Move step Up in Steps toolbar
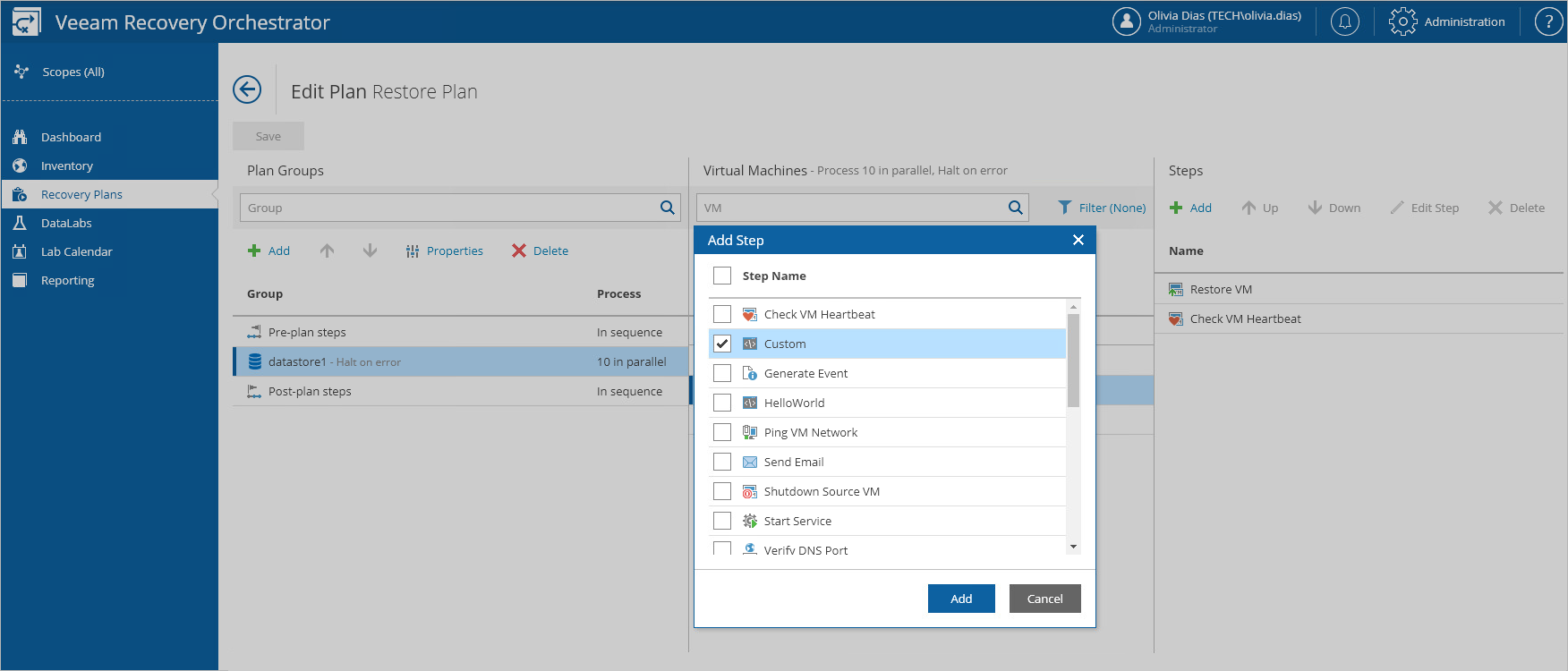Viewport: 1568px width, 671px height. (1259, 208)
